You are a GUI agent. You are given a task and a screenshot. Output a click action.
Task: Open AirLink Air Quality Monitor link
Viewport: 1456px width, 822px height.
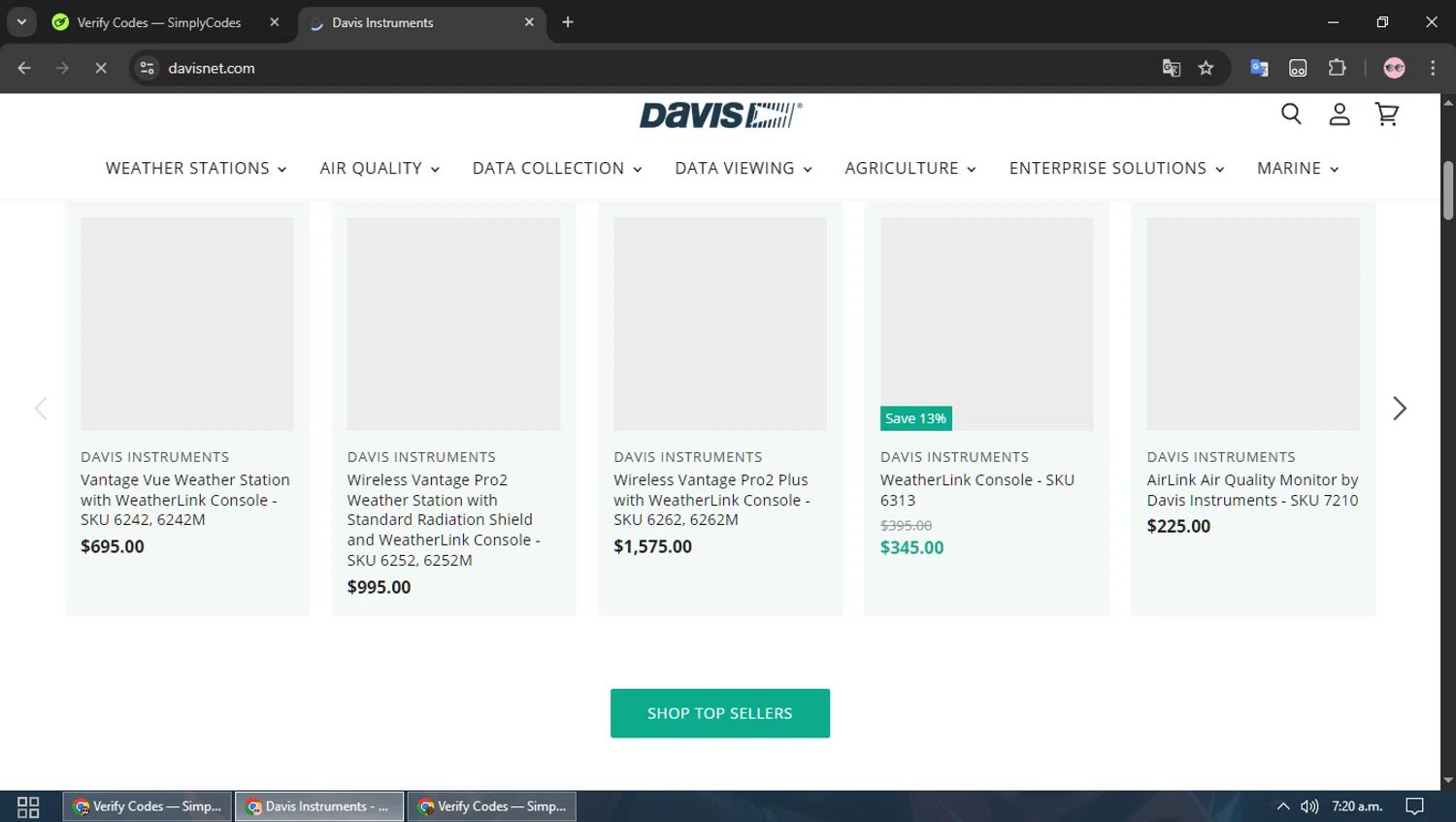(1252, 490)
